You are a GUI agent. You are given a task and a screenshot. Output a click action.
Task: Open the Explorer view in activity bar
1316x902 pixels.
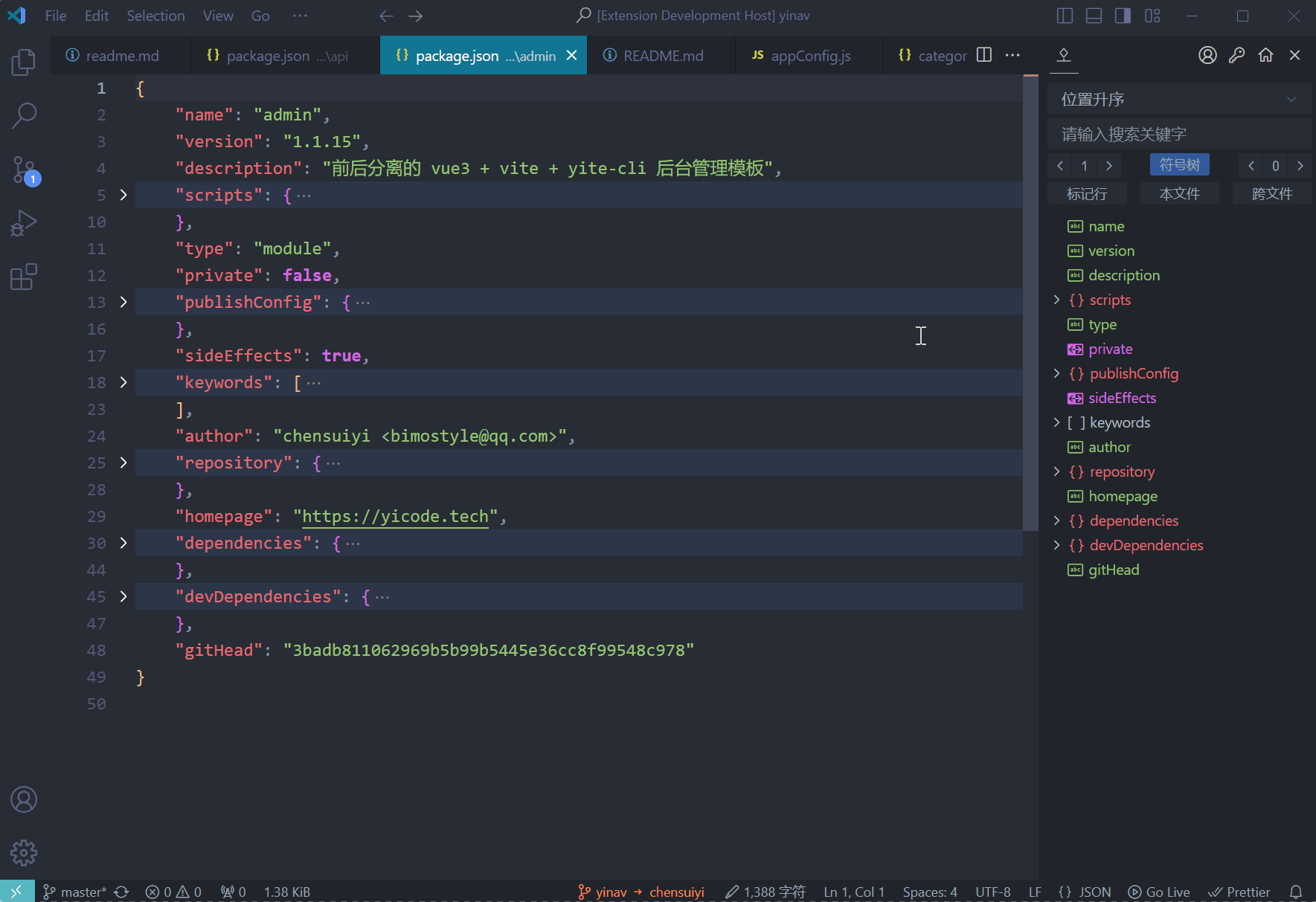(x=24, y=62)
